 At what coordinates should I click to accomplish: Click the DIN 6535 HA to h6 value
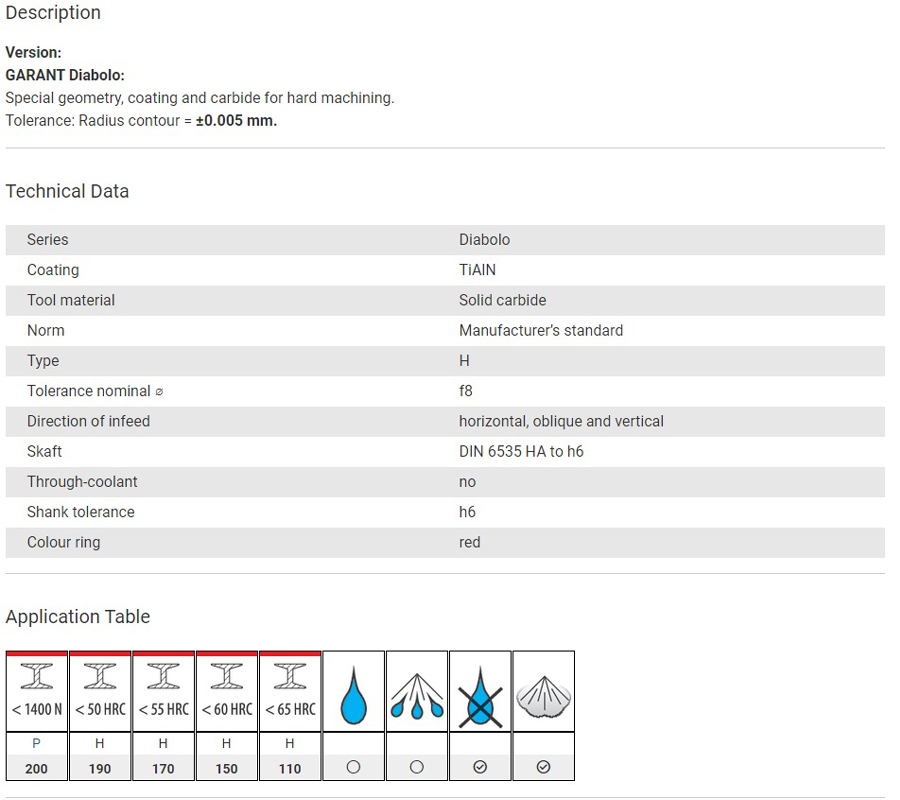coord(521,452)
